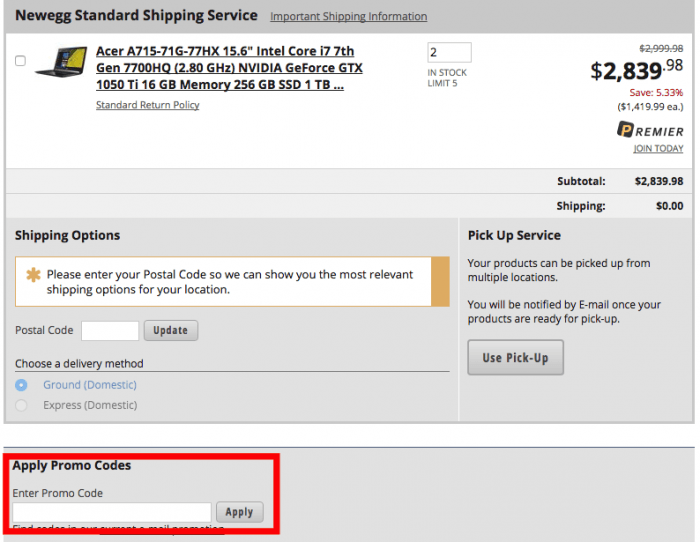Click the Apply Promo Codes heading
Image resolution: width=700 pixels, height=542 pixels.
point(71,465)
